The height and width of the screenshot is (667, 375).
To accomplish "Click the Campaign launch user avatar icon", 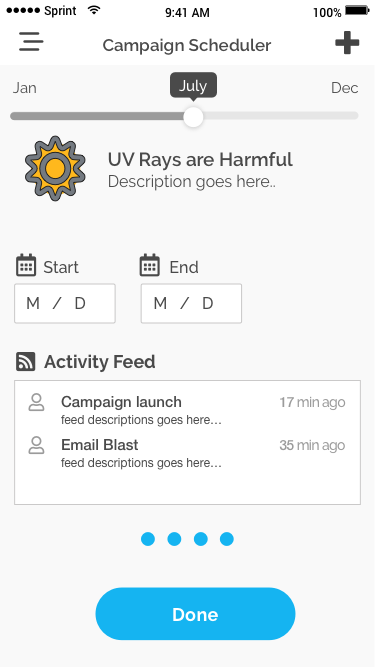I will (x=37, y=402).
